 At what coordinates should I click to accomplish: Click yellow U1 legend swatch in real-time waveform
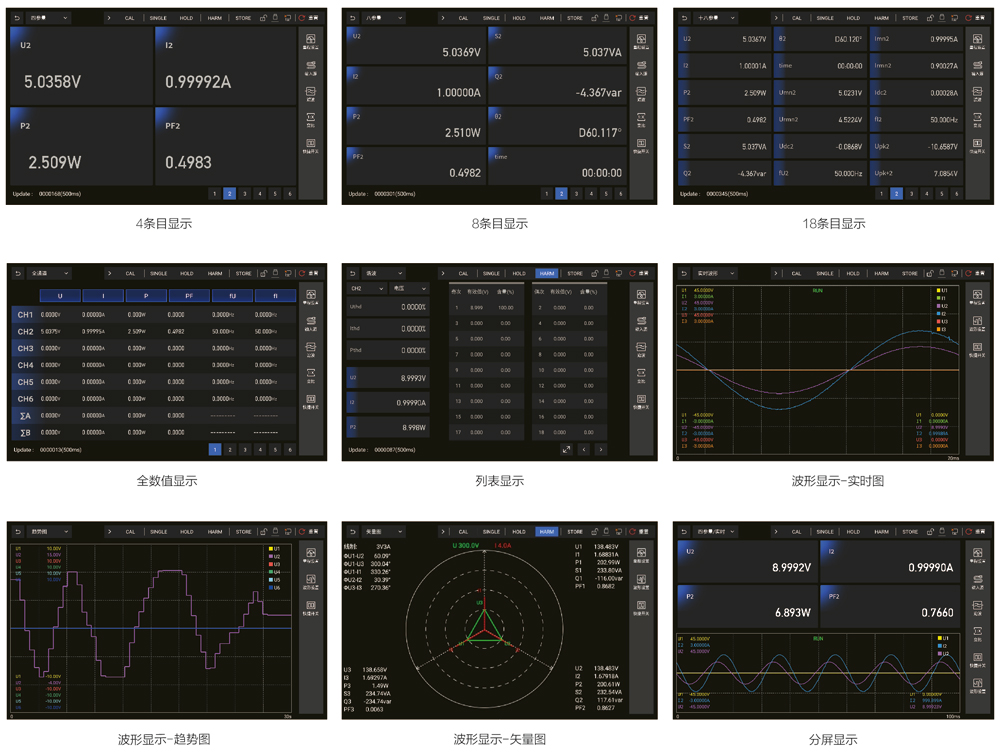[x=939, y=290]
